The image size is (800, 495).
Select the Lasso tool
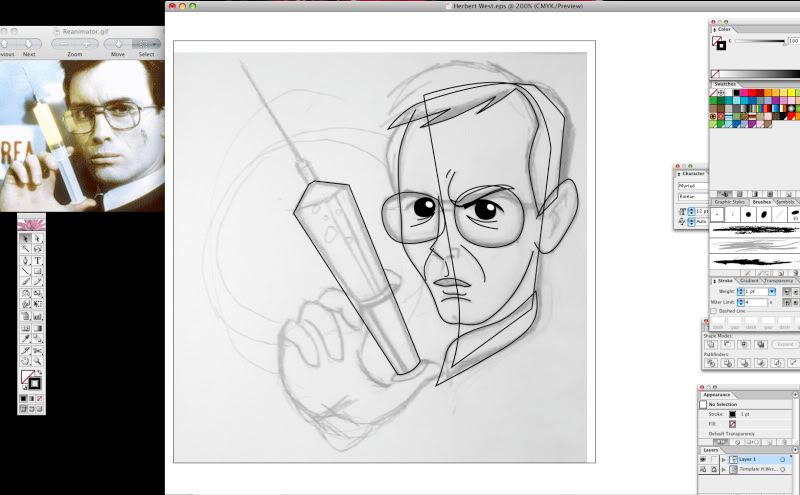pyautogui.click(x=37, y=249)
